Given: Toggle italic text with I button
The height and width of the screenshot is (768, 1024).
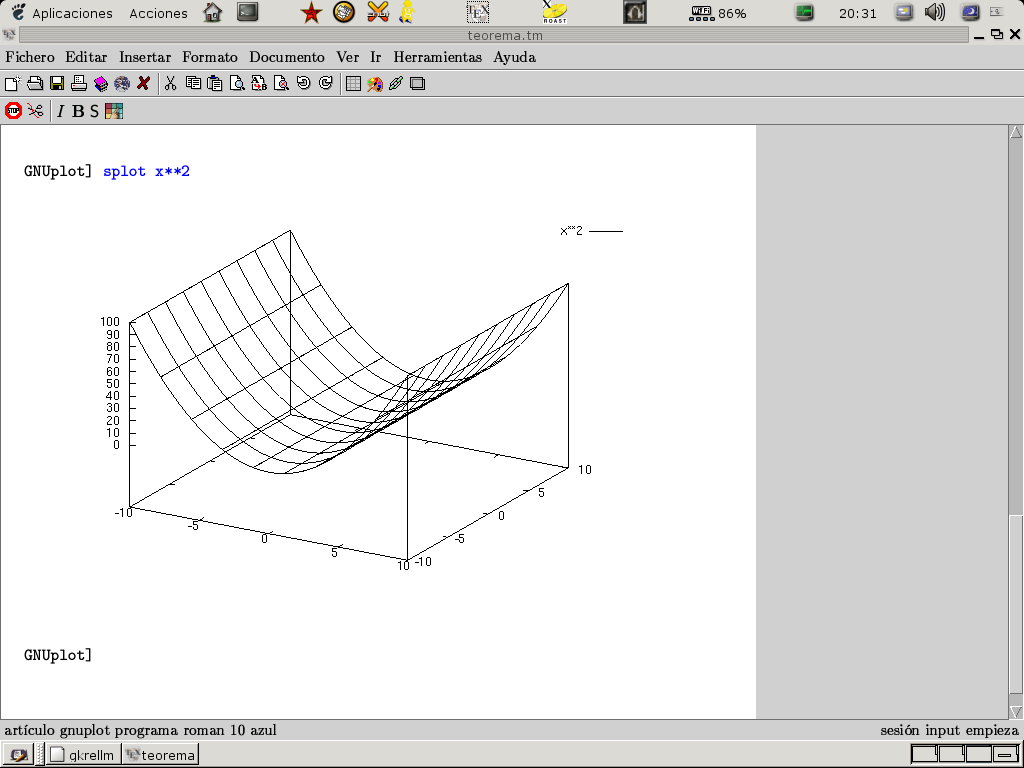Looking at the screenshot, I should (x=60, y=111).
